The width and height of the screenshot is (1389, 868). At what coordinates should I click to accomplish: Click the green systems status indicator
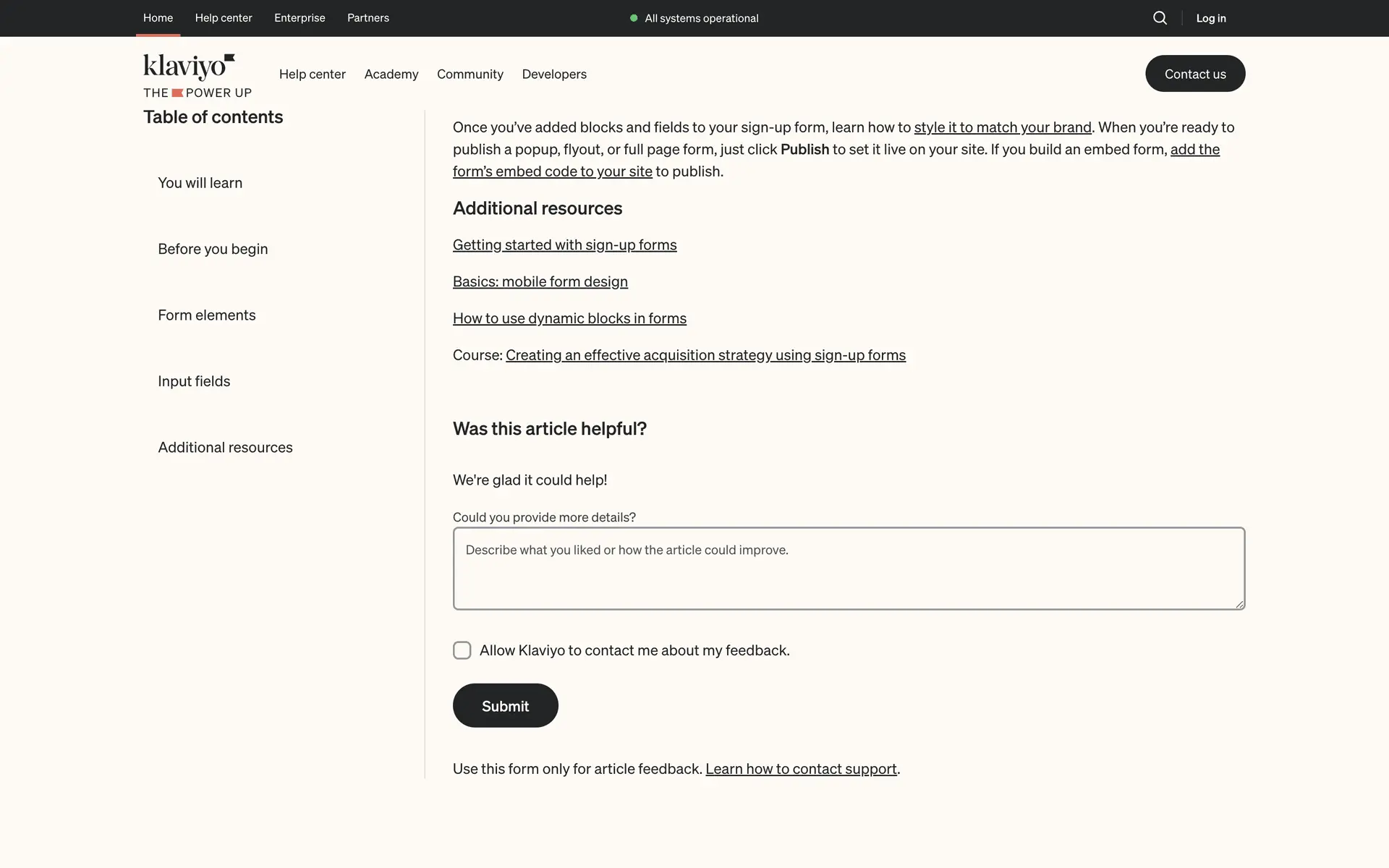pos(634,18)
